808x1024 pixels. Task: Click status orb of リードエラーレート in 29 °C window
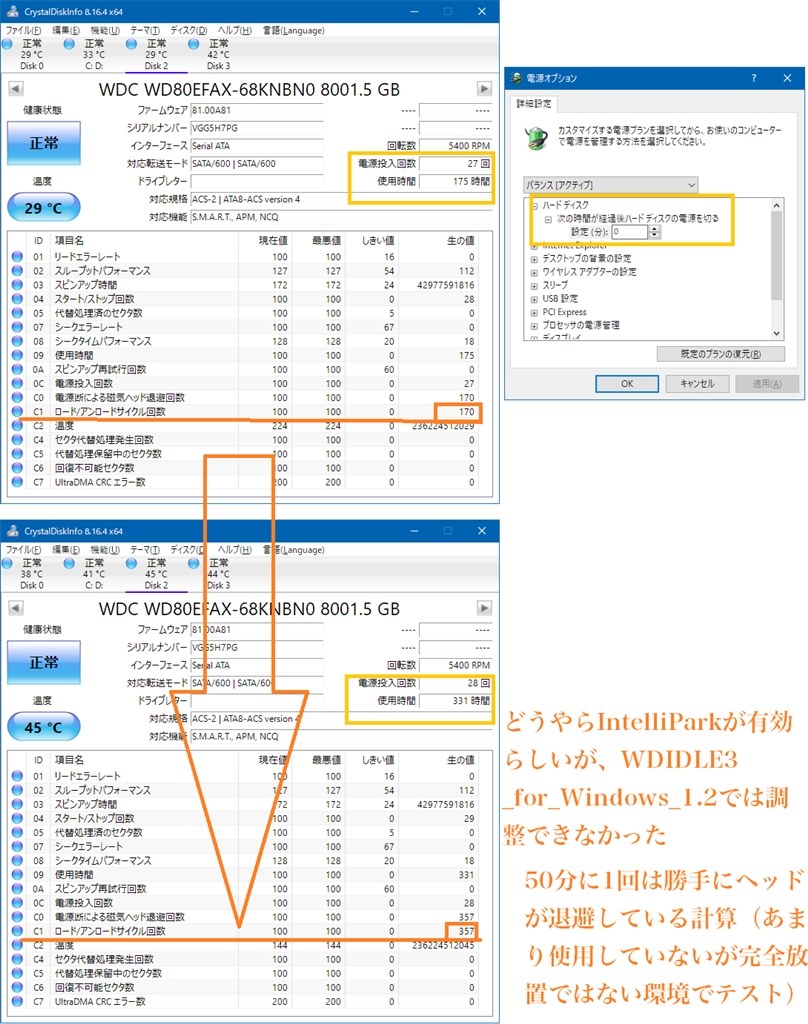pos(17,257)
